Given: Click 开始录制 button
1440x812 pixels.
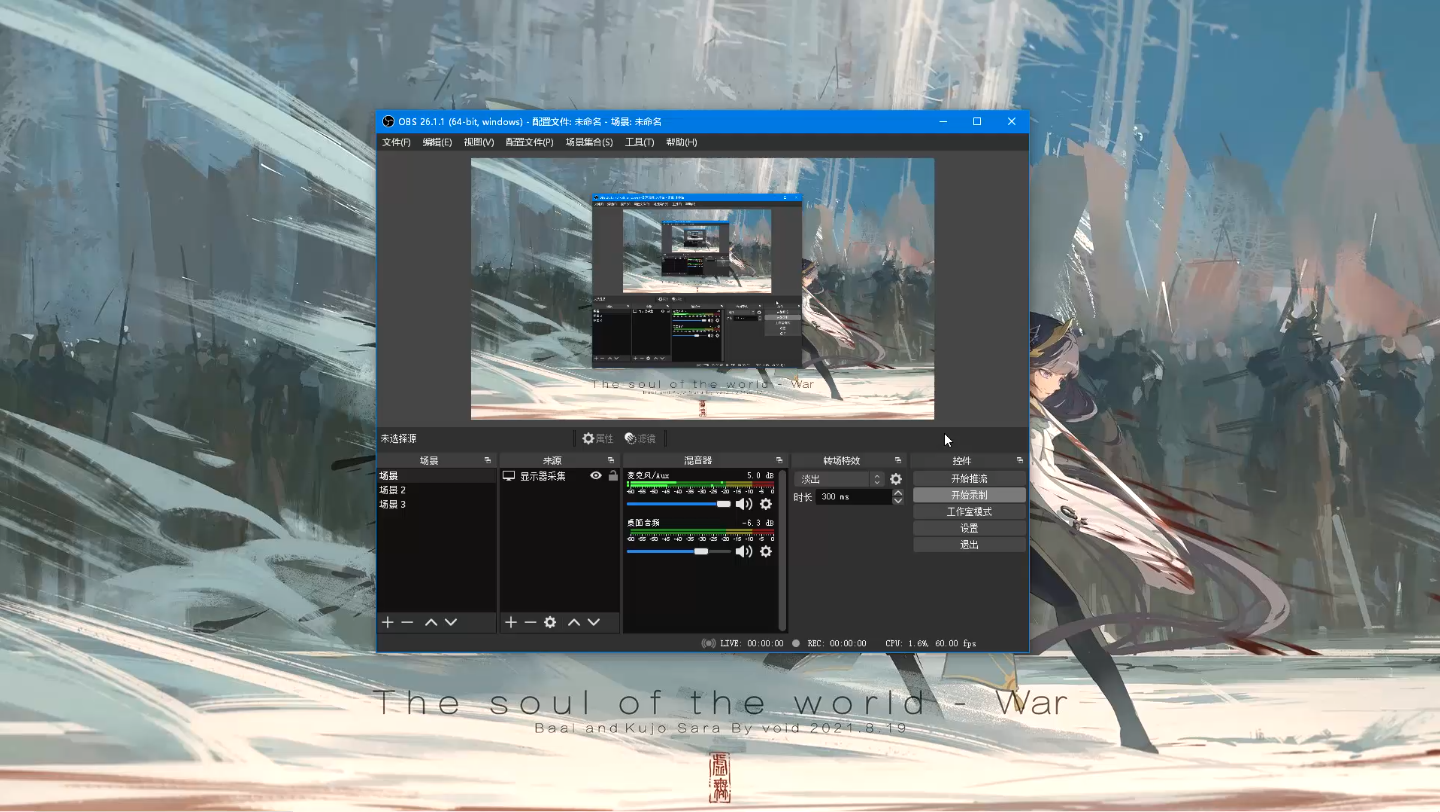Looking at the screenshot, I should coord(969,495).
